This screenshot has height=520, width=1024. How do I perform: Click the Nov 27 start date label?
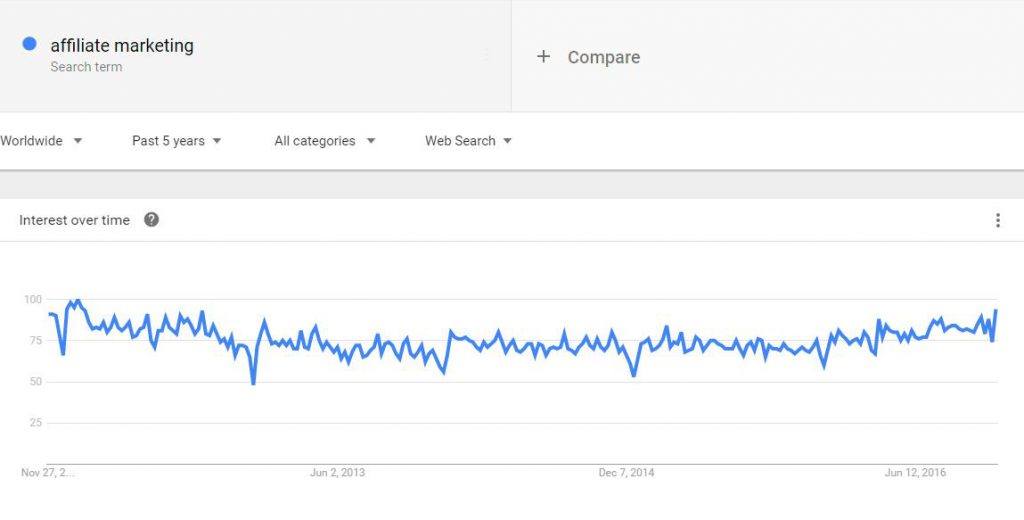pos(48,472)
